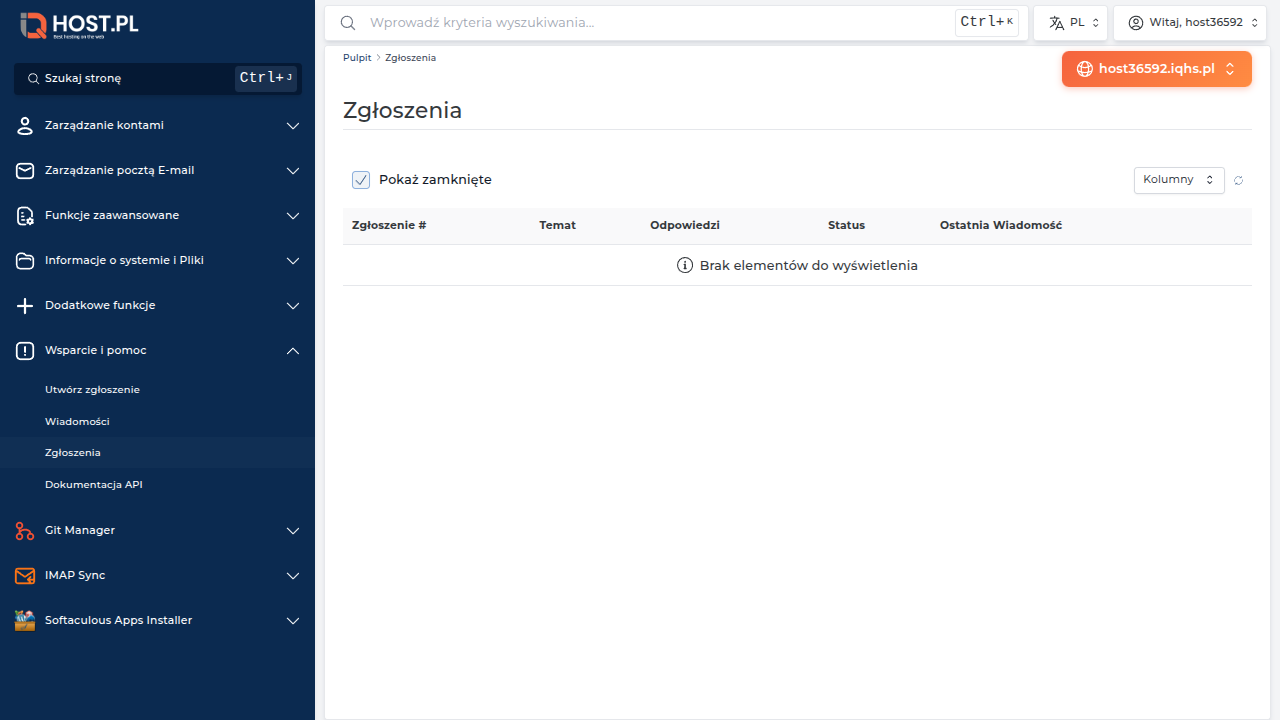Collapse the Wsparcie i pomoc section
The width and height of the screenshot is (1280, 720).
[157, 351]
